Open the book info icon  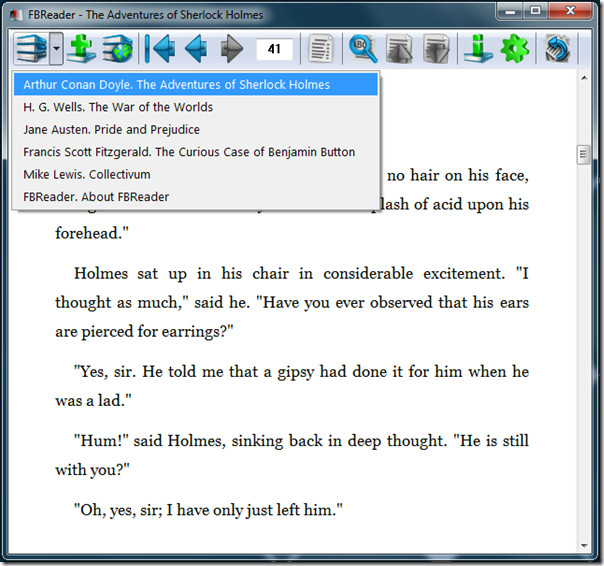pos(478,49)
